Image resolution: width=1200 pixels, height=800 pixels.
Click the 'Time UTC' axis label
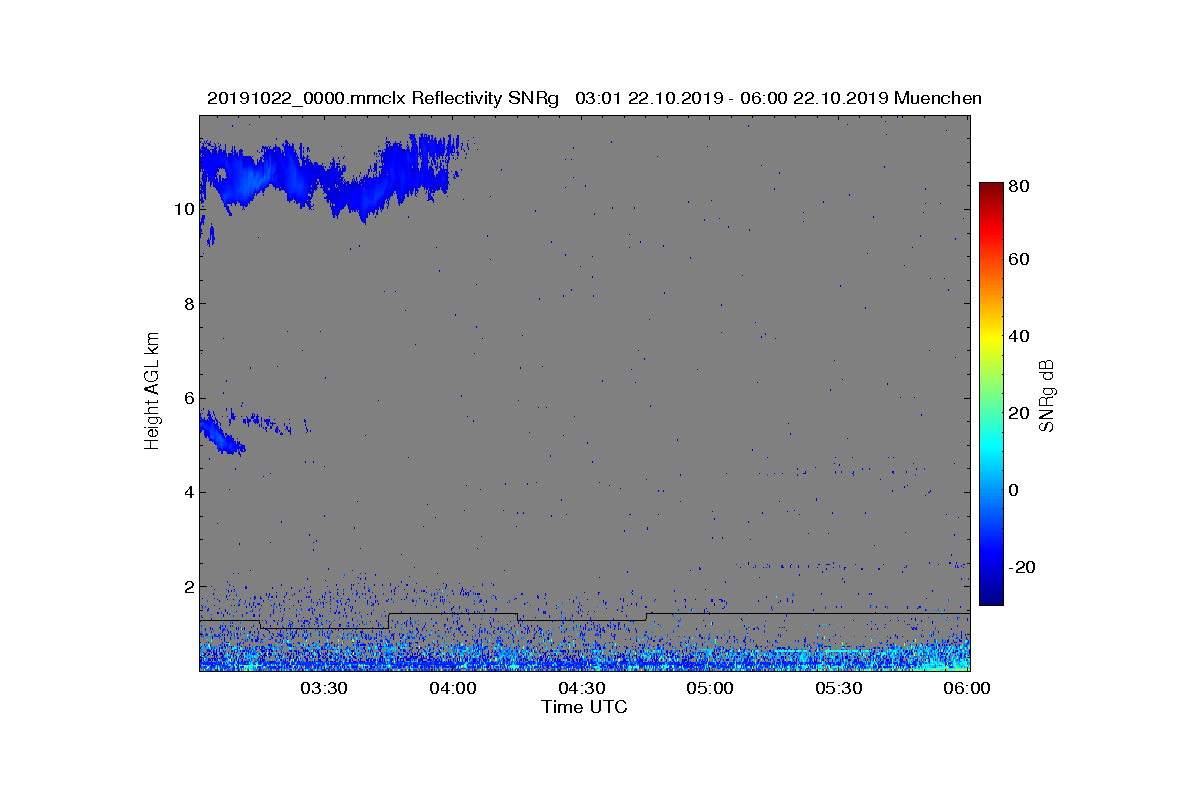coord(585,707)
